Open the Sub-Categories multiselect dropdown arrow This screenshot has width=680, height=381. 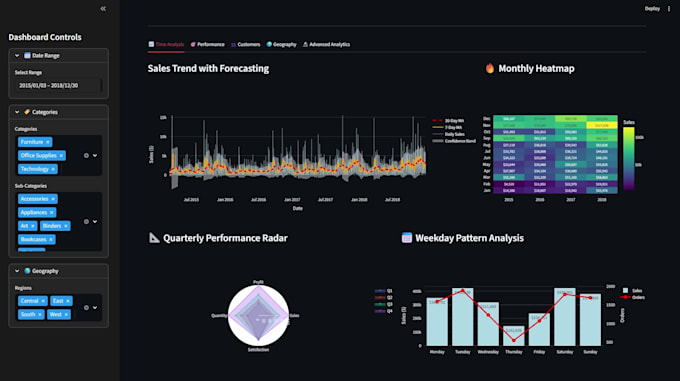click(x=95, y=221)
